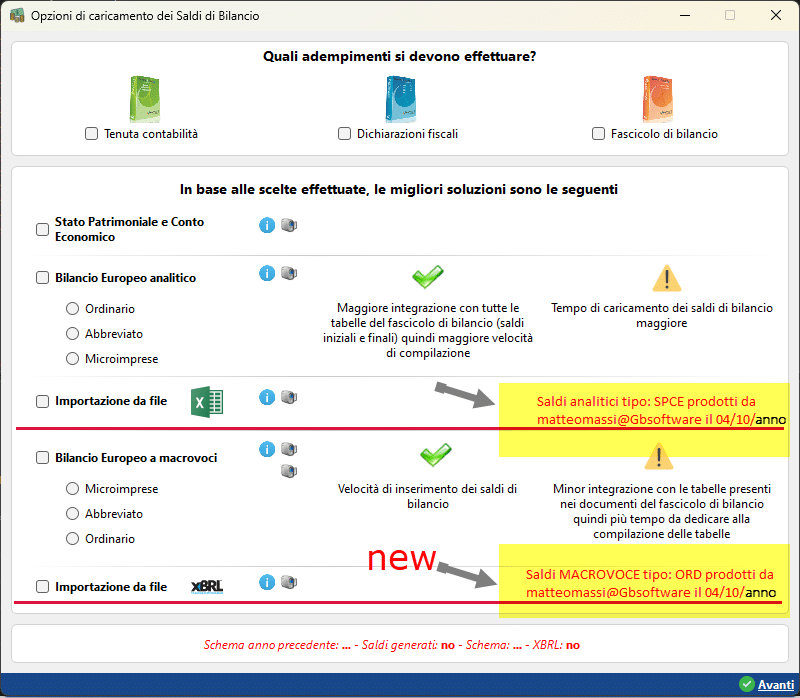Select Ordinario under Bilancio Europeo a macrovoci
The height and width of the screenshot is (698, 800).
coord(72,539)
